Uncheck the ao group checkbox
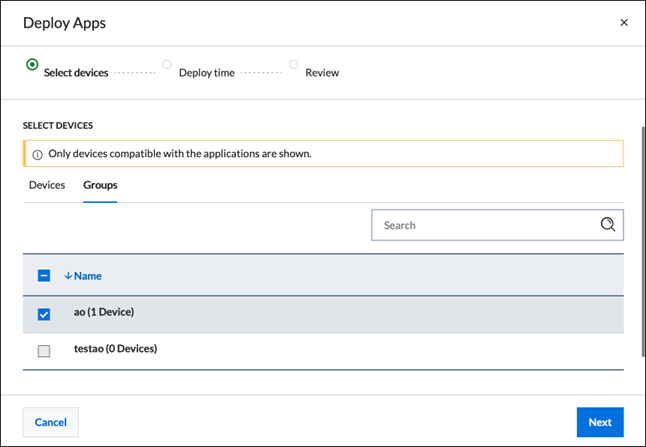The image size is (646, 447). [x=44, y=314]
